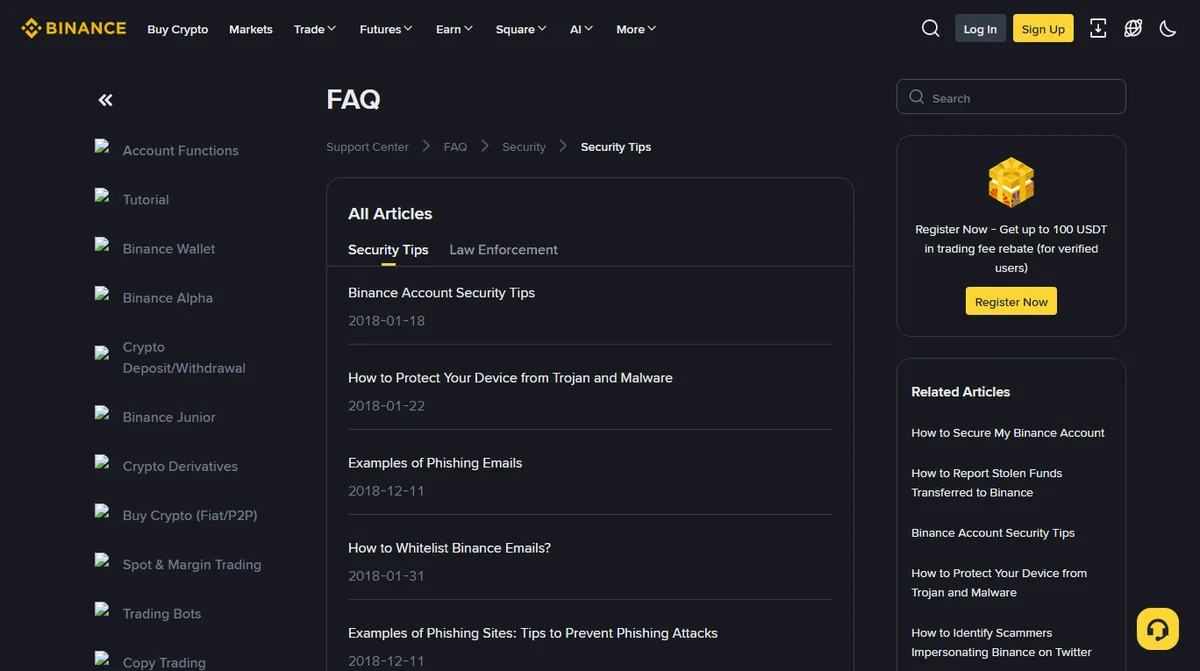
Task: Go to Security breadcrumb link
Action: (524, 147)
